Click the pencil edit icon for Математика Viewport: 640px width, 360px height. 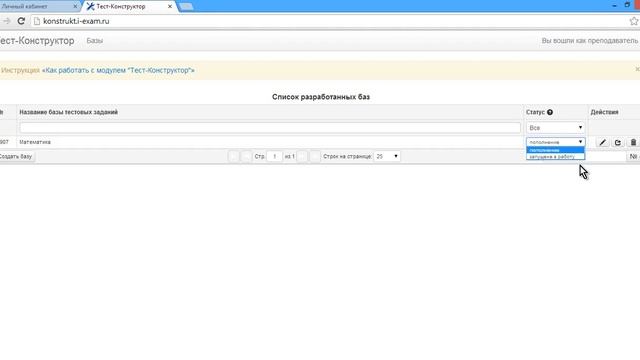[603, 142]
